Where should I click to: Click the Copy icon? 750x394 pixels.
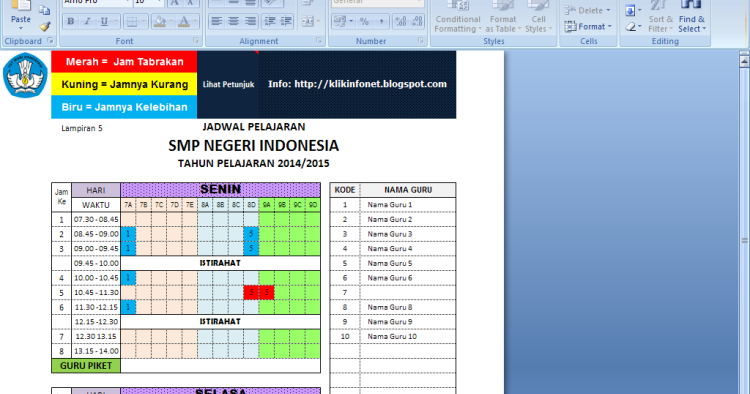44,11
